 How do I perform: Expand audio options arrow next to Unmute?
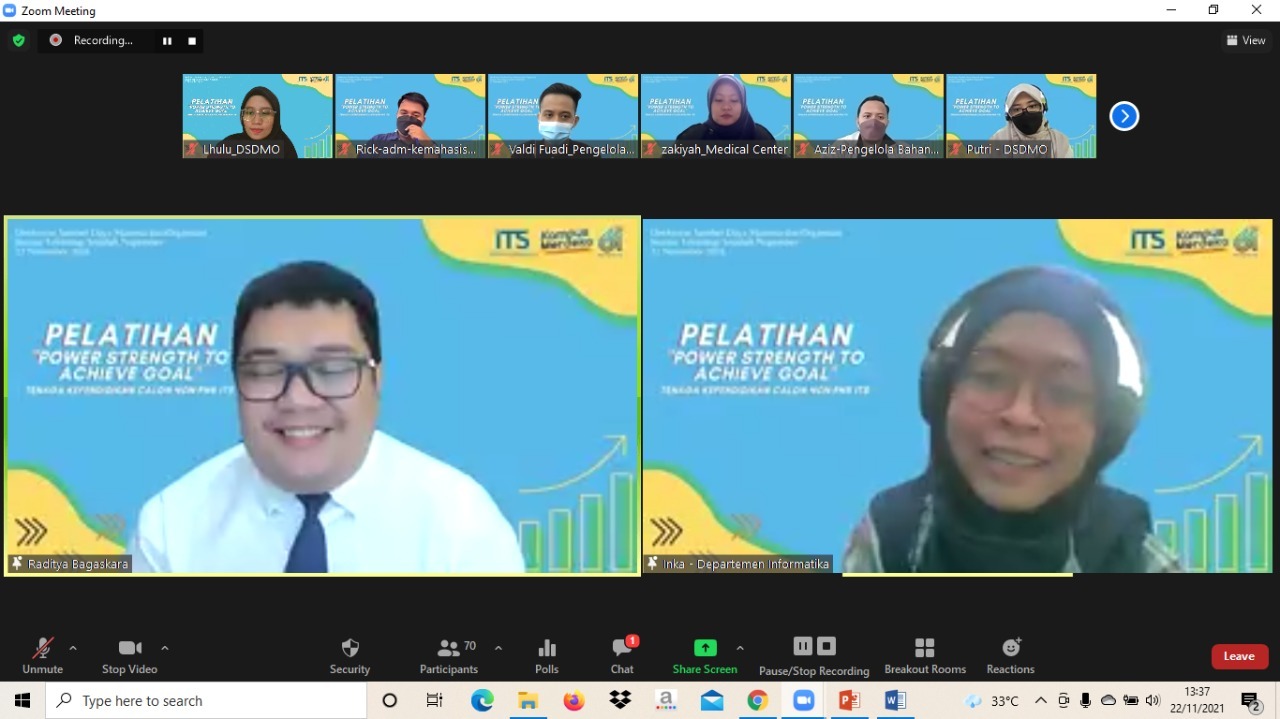coord(73,648)
